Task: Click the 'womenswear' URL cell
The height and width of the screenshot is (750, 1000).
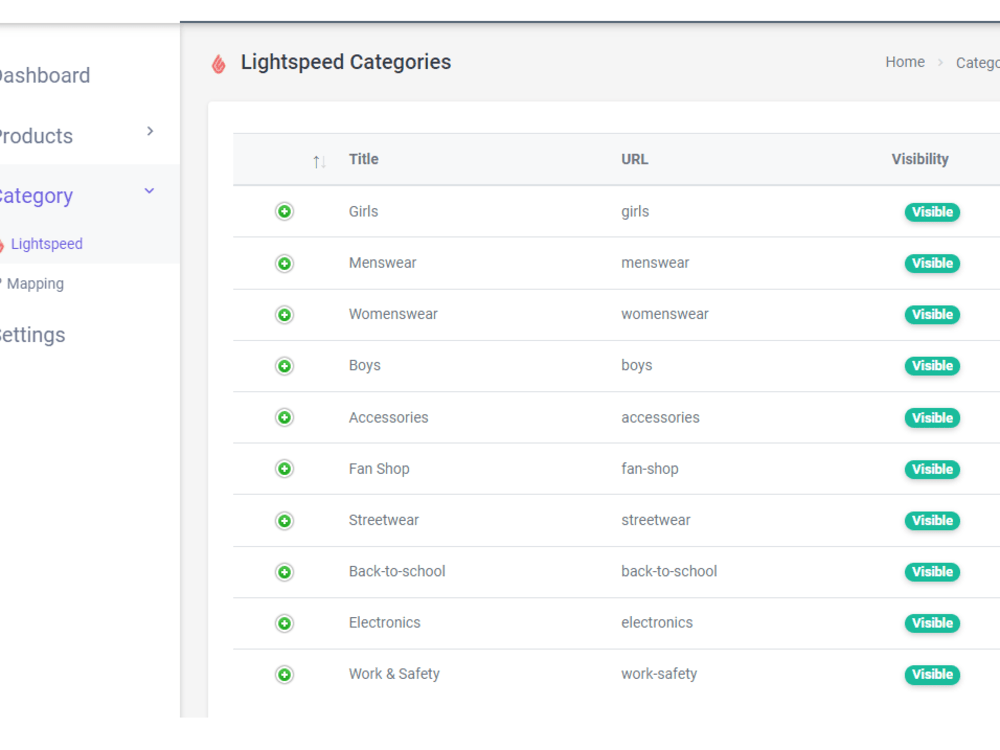Action: [x=665, y=314]
